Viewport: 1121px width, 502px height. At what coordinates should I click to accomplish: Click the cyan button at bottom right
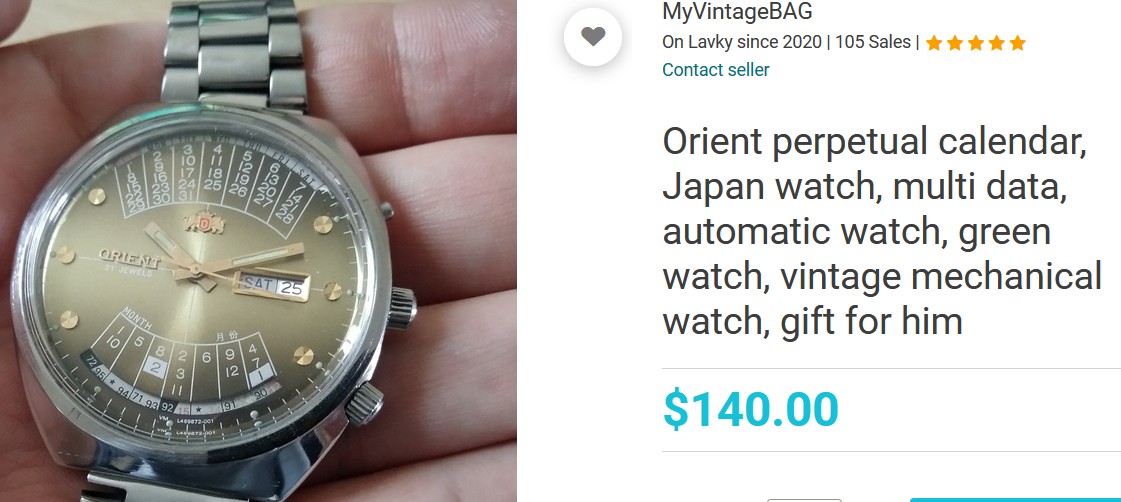(1015, 500)
